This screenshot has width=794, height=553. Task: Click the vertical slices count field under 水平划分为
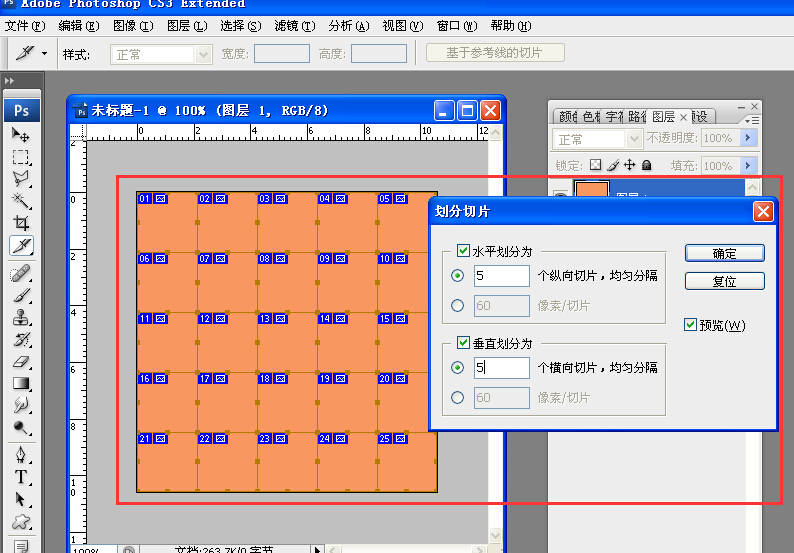pos(502,275)
